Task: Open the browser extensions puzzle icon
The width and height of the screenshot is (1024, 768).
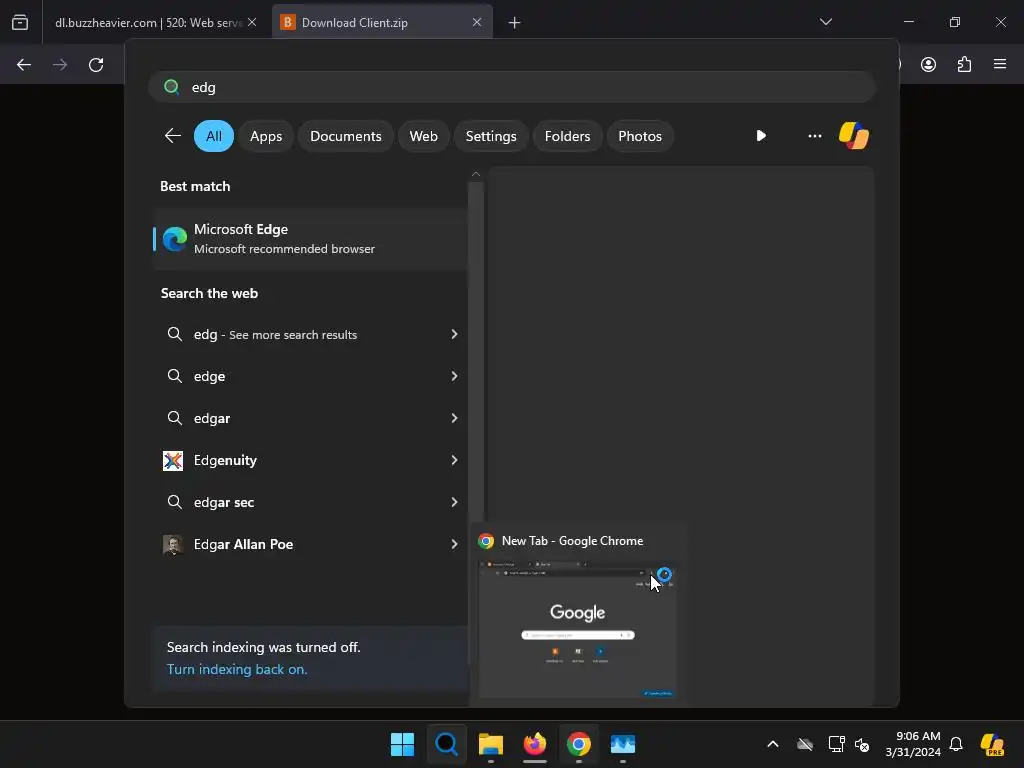Action: click(x=964, y=64)
